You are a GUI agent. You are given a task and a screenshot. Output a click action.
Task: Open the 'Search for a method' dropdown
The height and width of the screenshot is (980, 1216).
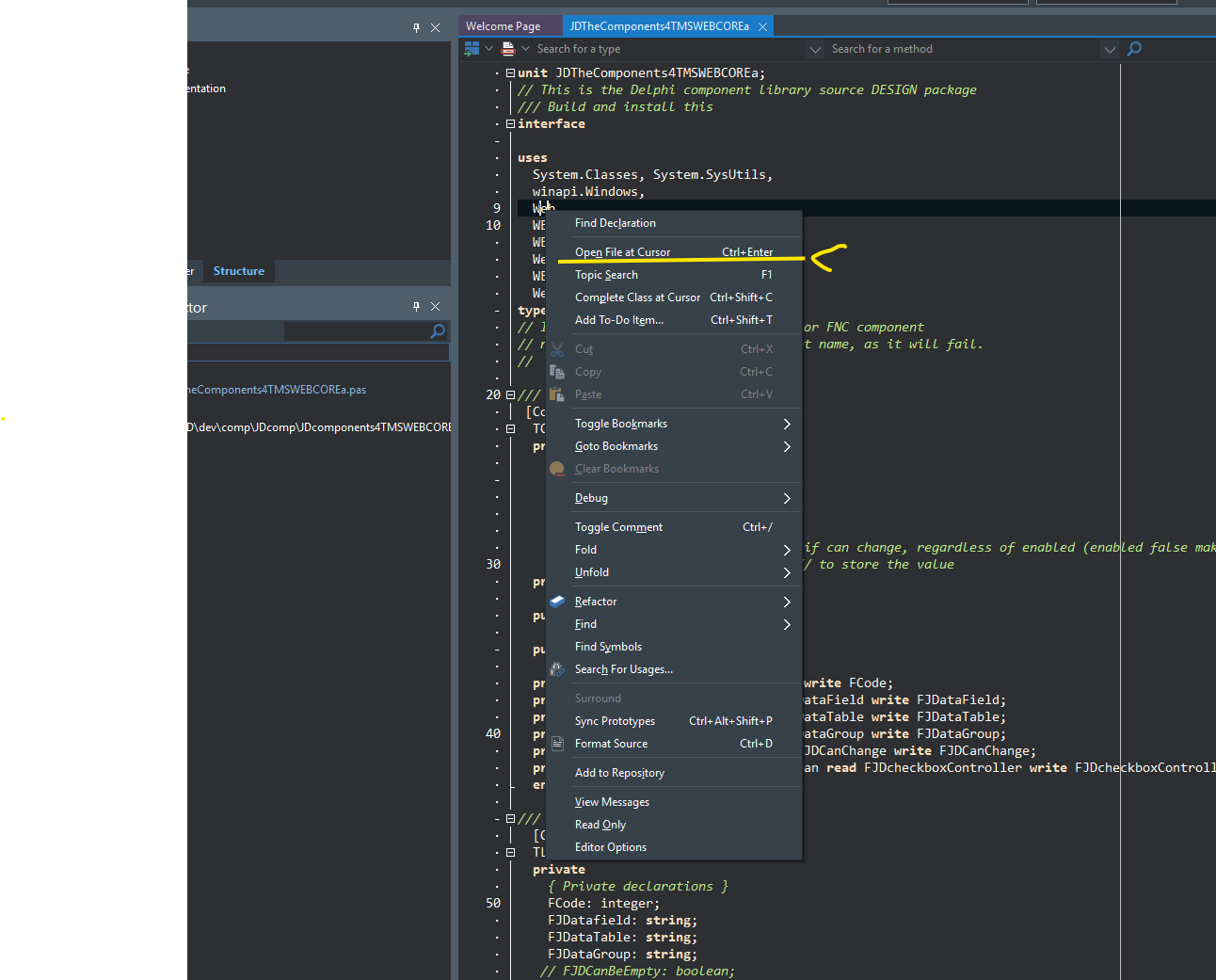(1110, 49)
